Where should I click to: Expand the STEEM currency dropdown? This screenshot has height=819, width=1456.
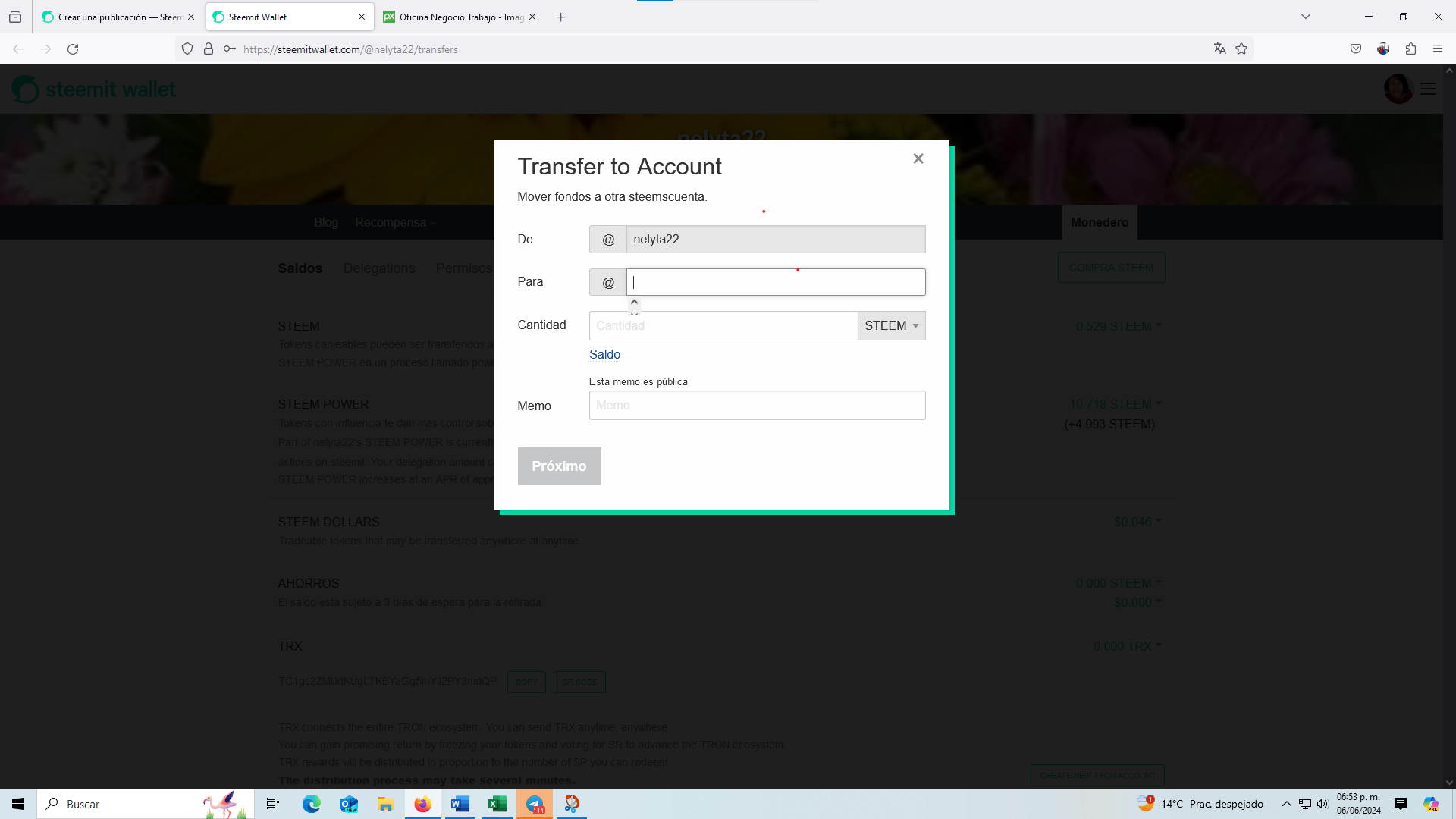click(891, 325)
